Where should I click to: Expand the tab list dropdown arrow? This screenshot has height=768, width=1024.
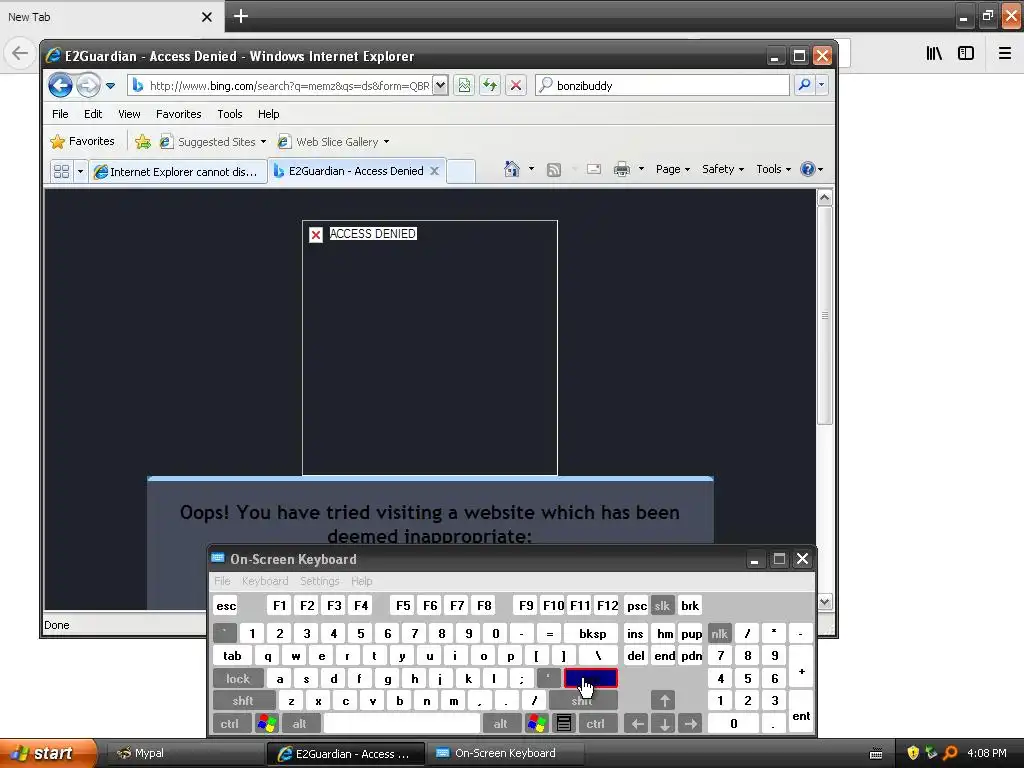pyautogui.click(x=80, y=171)
